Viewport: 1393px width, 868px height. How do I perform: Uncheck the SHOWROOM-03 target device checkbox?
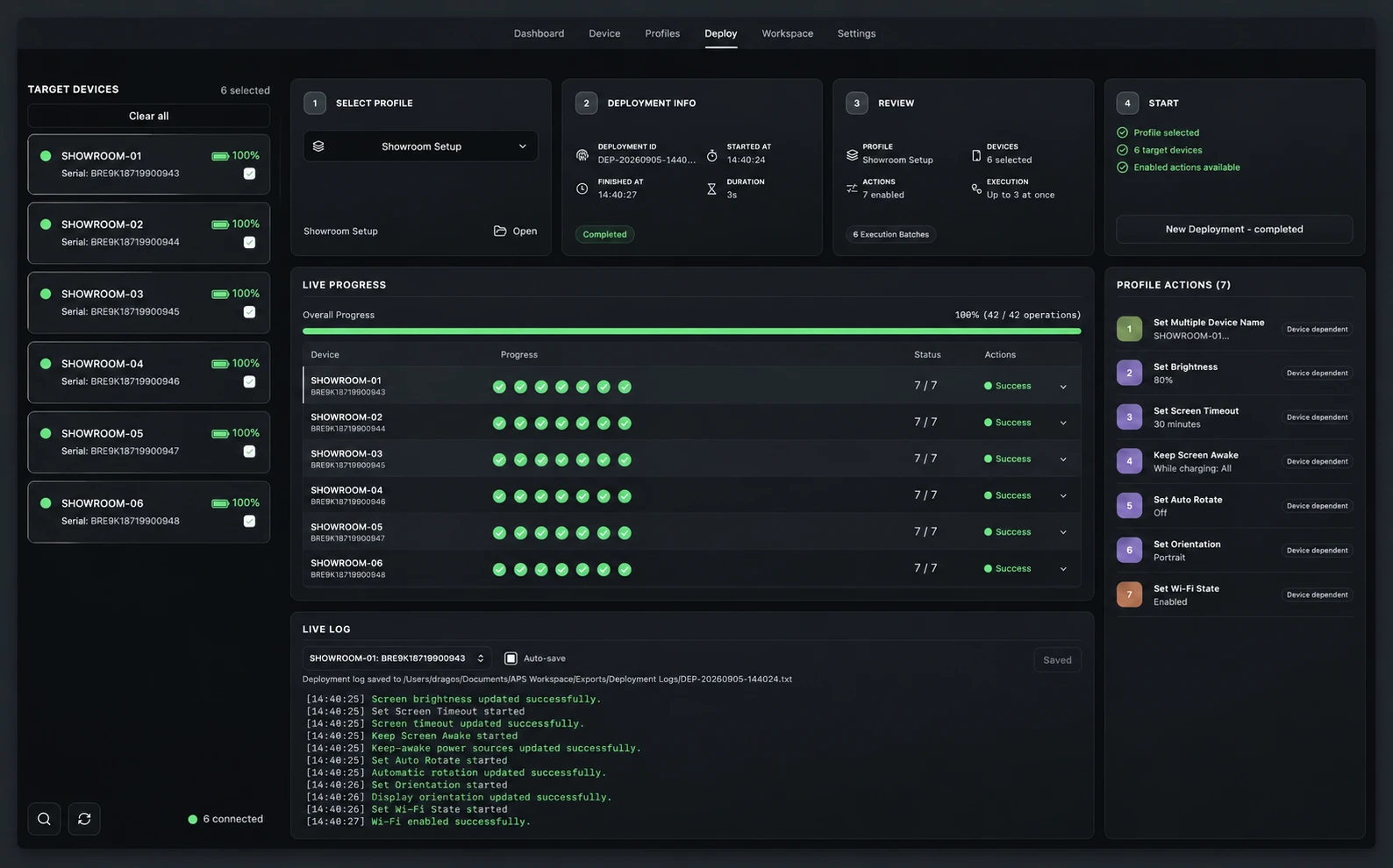[249, 312]
